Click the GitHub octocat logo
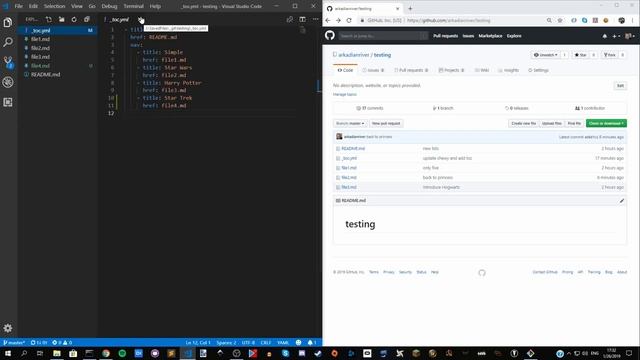This screenshot has width=640, height=360. pyautogui.click(x=330, y=36)
